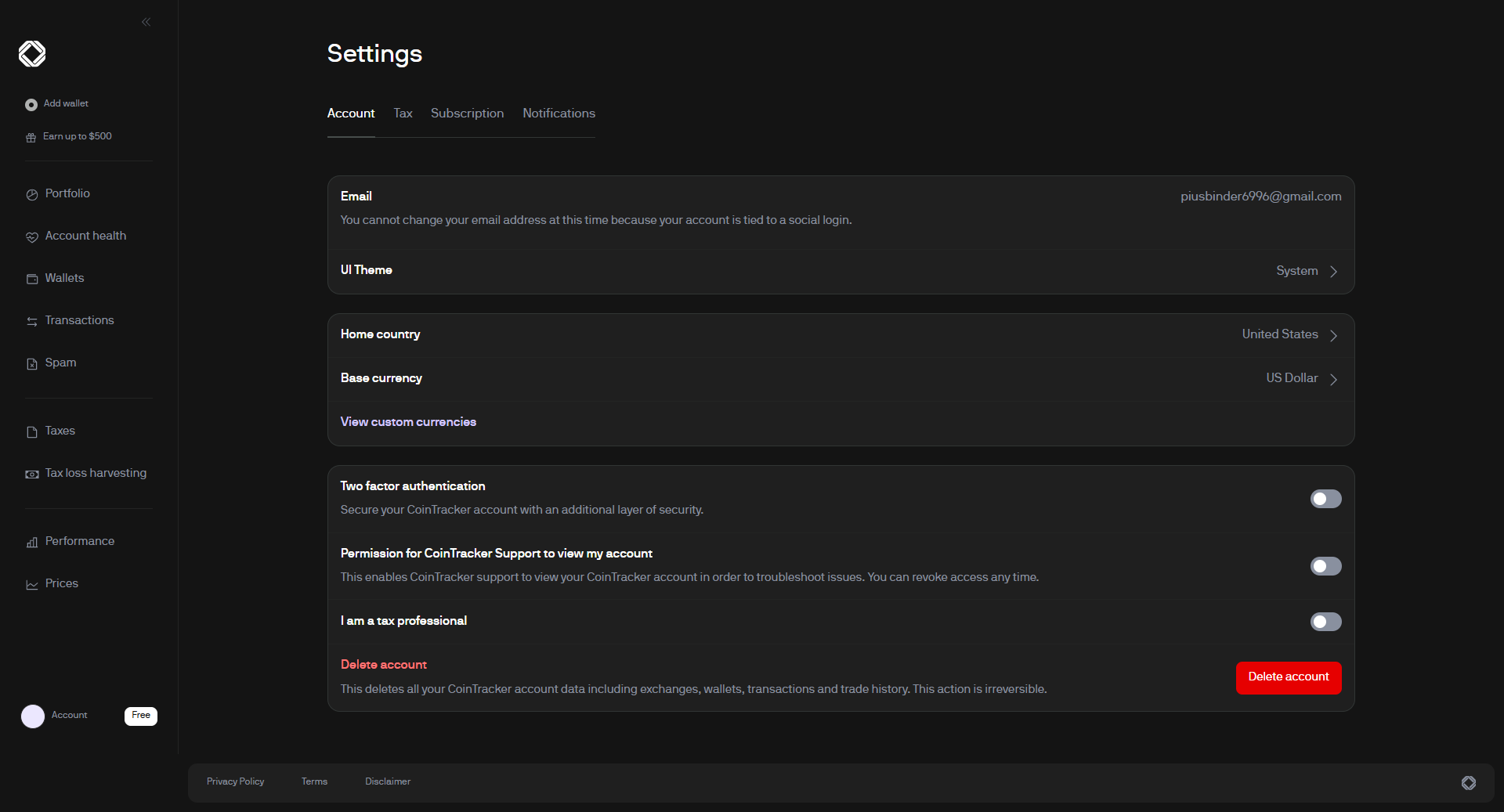Switch to the Notifications tab

pyautogui.click(x=559, y=114)
